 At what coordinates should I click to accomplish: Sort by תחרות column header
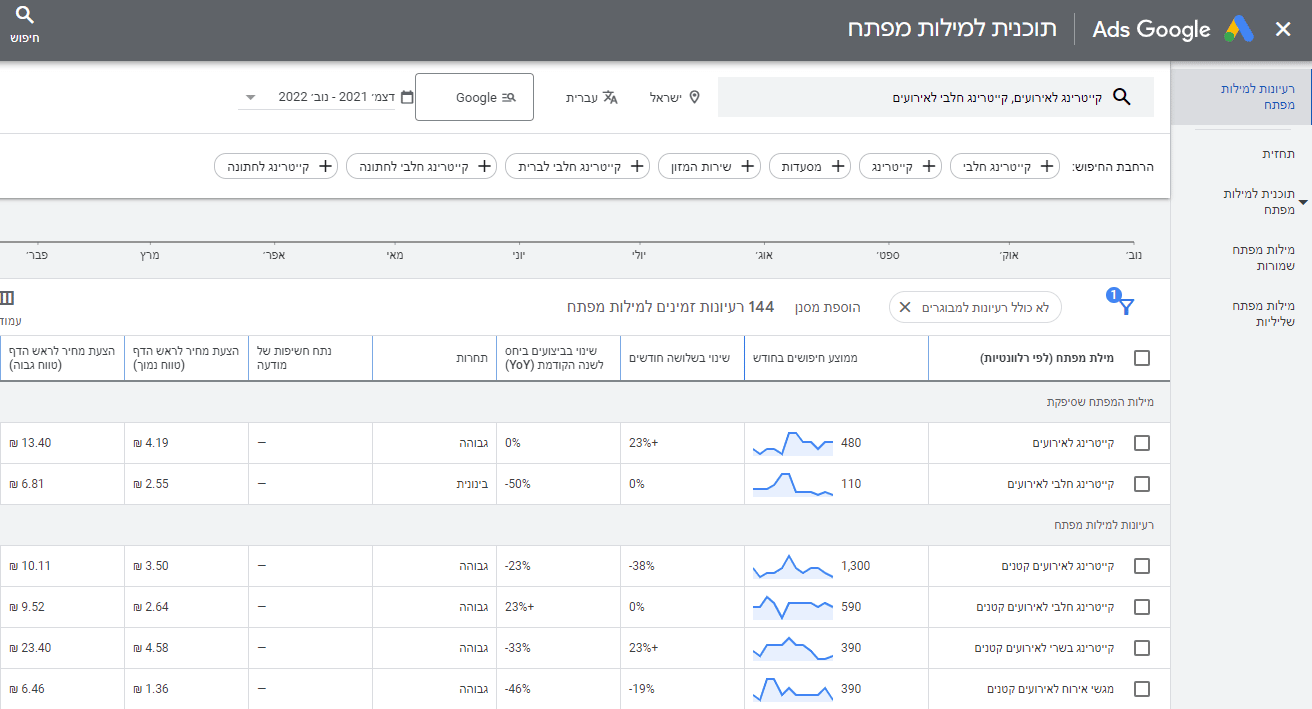(x=472, y=358)
